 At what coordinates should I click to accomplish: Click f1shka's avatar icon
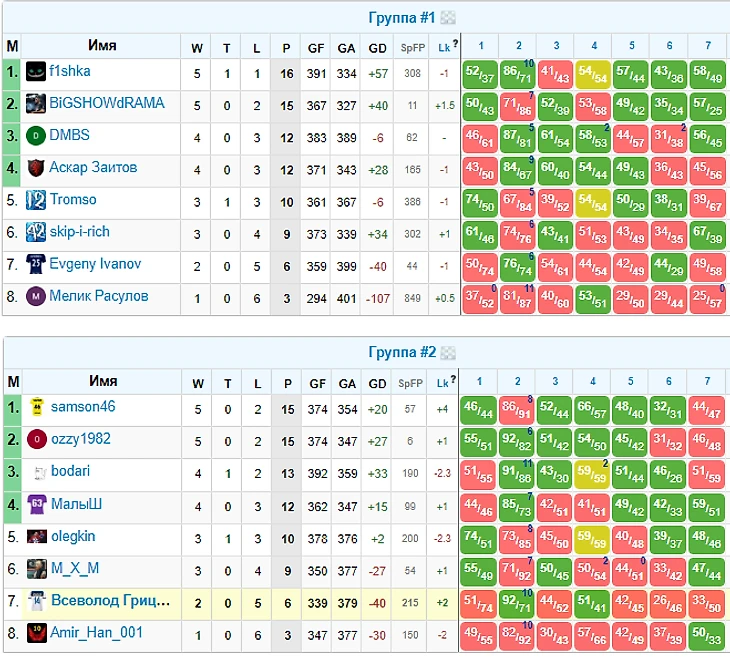[x=36, y=72]
